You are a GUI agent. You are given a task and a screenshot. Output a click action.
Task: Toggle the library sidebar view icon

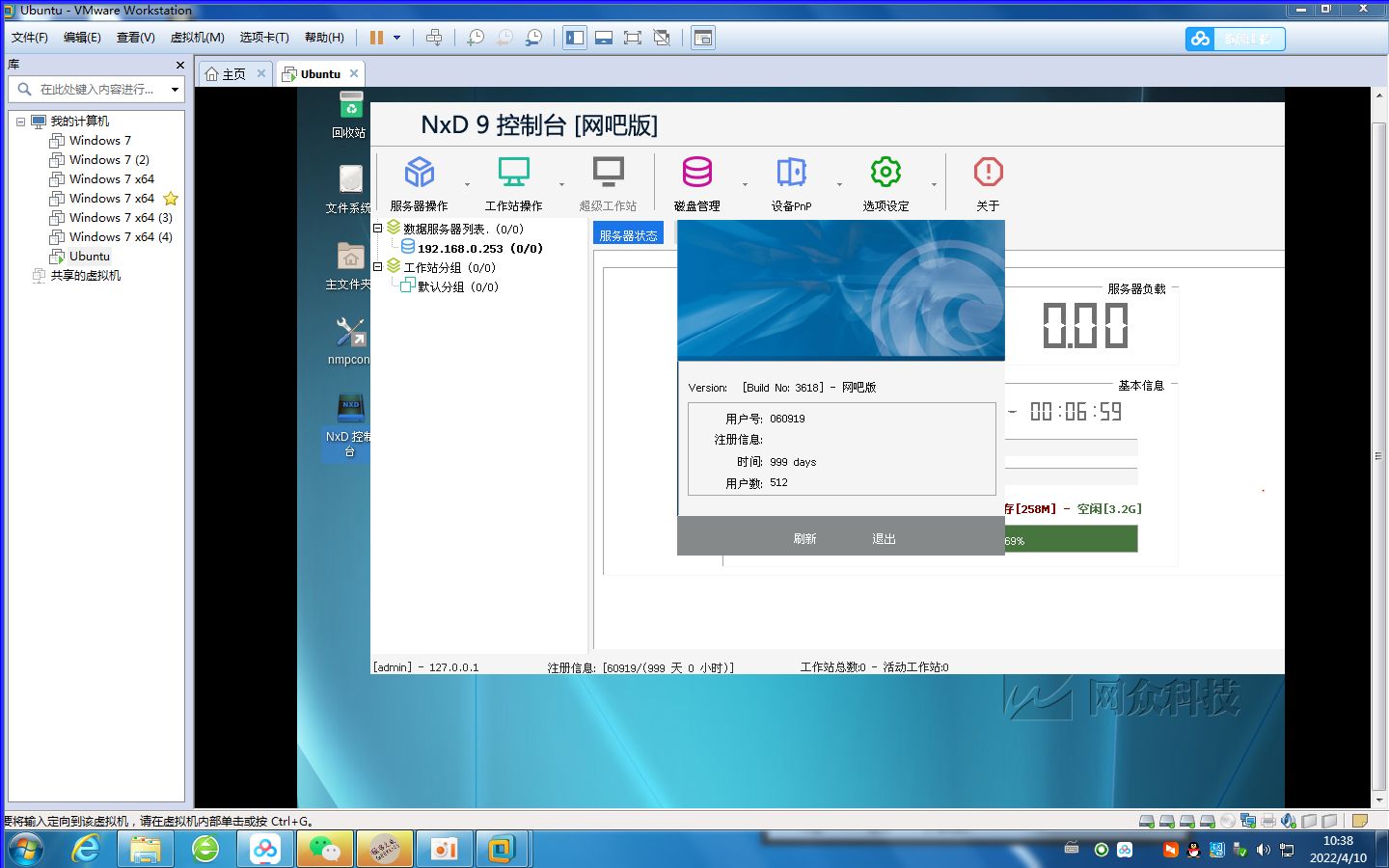tap(575, 38)
